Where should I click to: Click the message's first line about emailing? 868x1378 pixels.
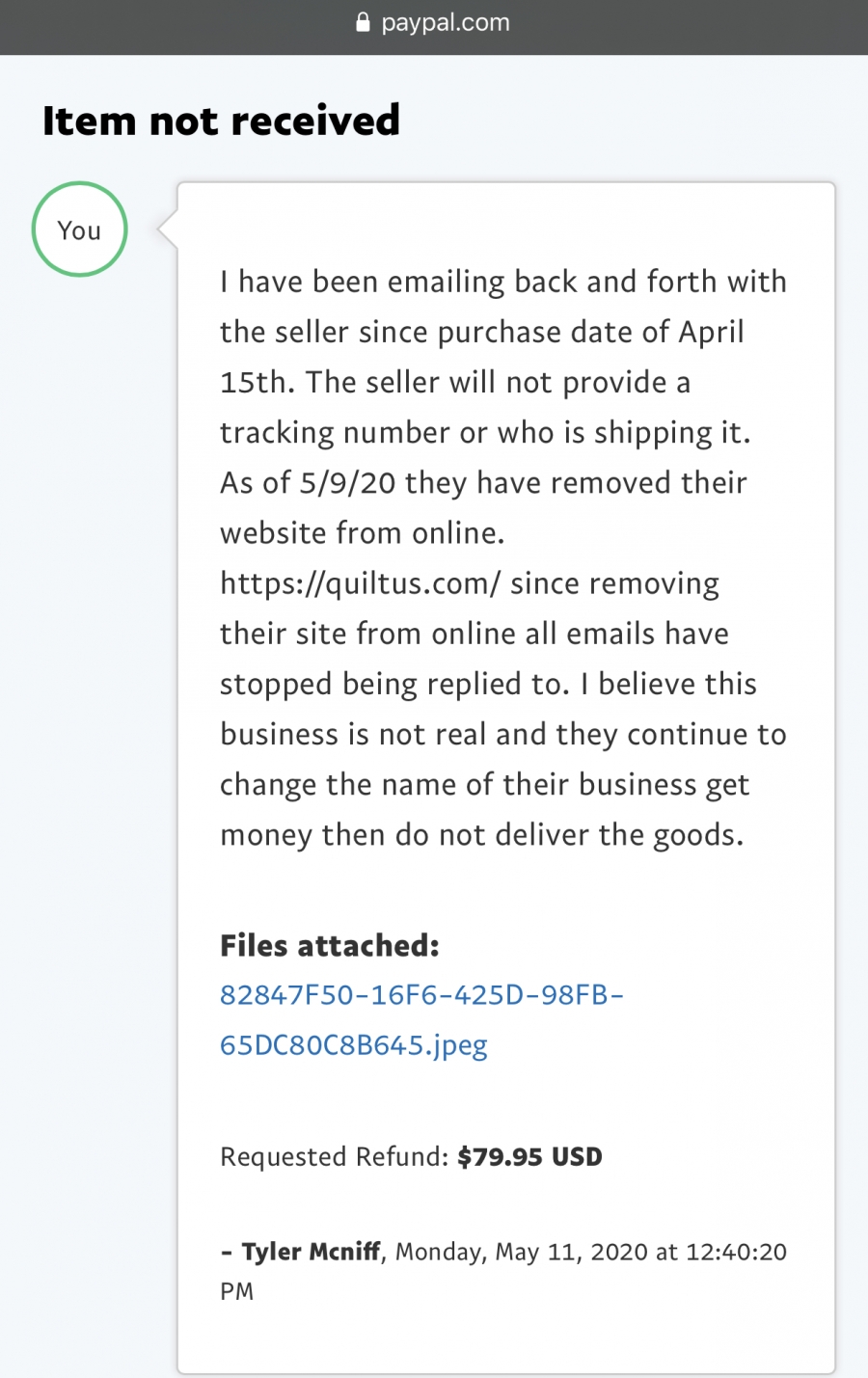502,282
